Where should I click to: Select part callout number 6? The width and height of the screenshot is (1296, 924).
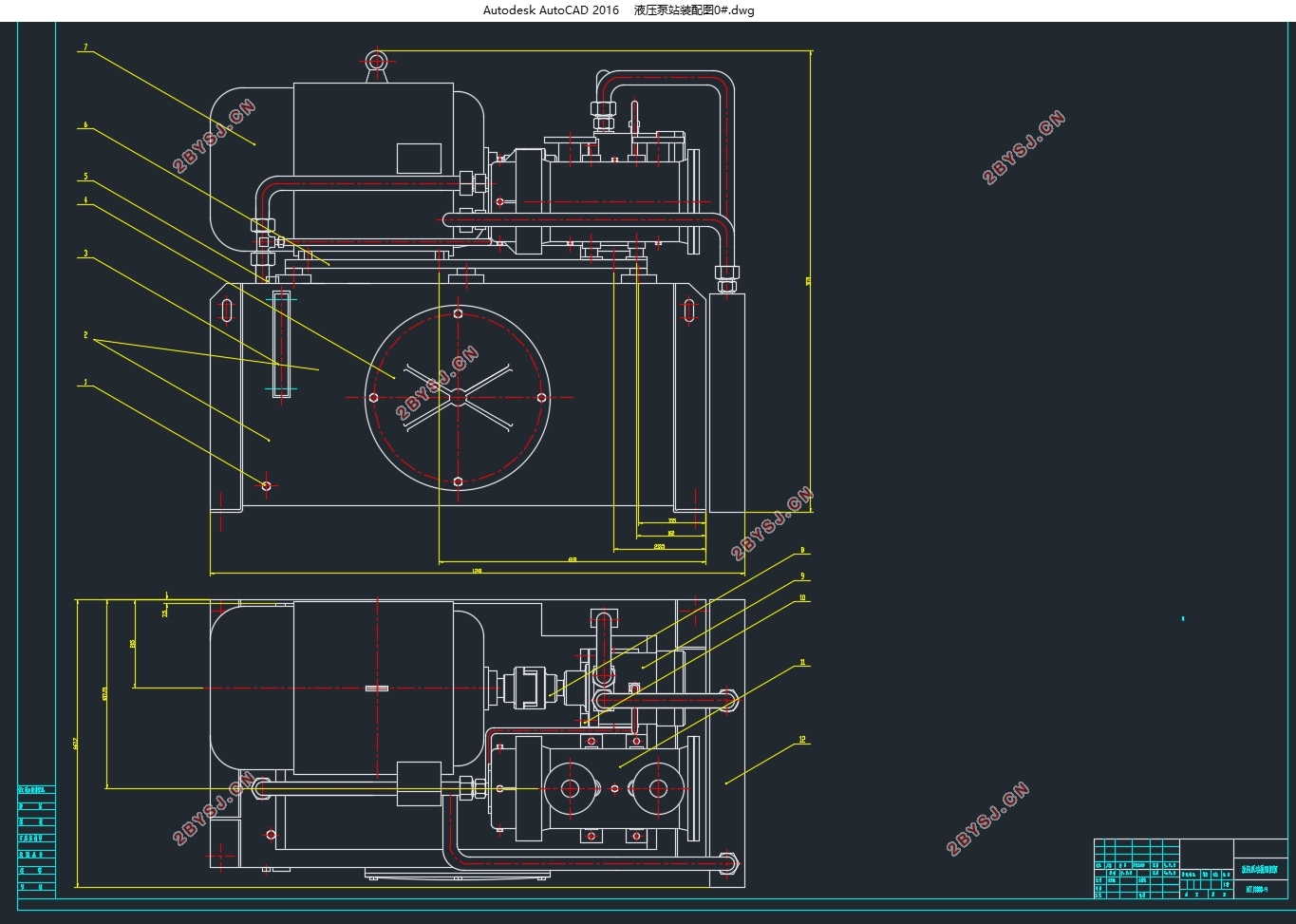click(85, 124)
